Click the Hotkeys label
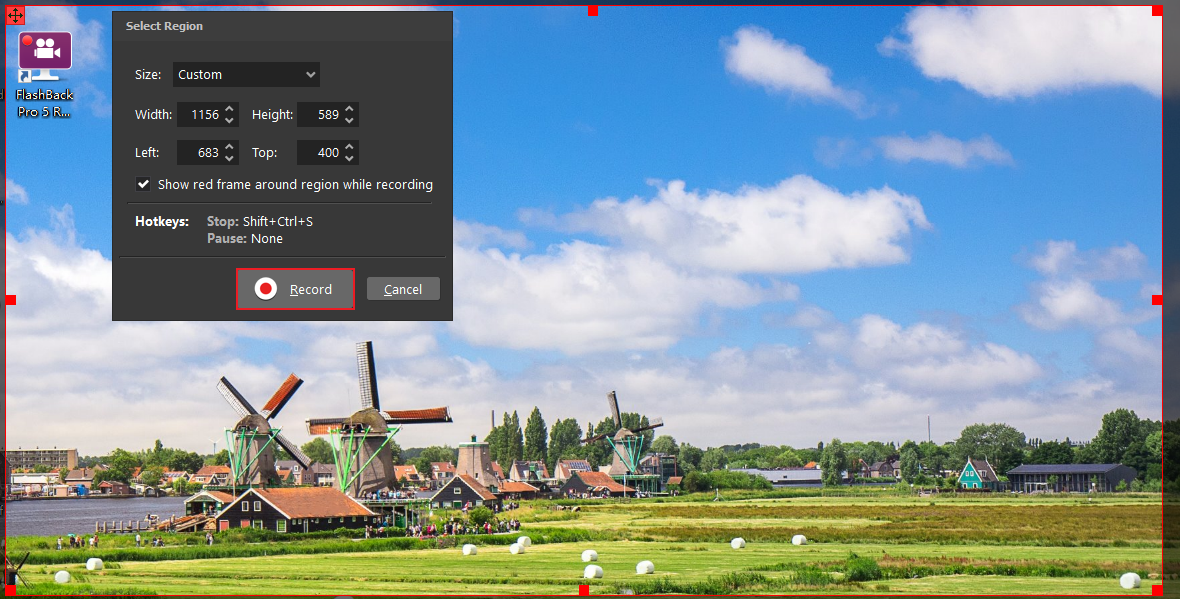 pyautogui.click(x=162, y=221)
